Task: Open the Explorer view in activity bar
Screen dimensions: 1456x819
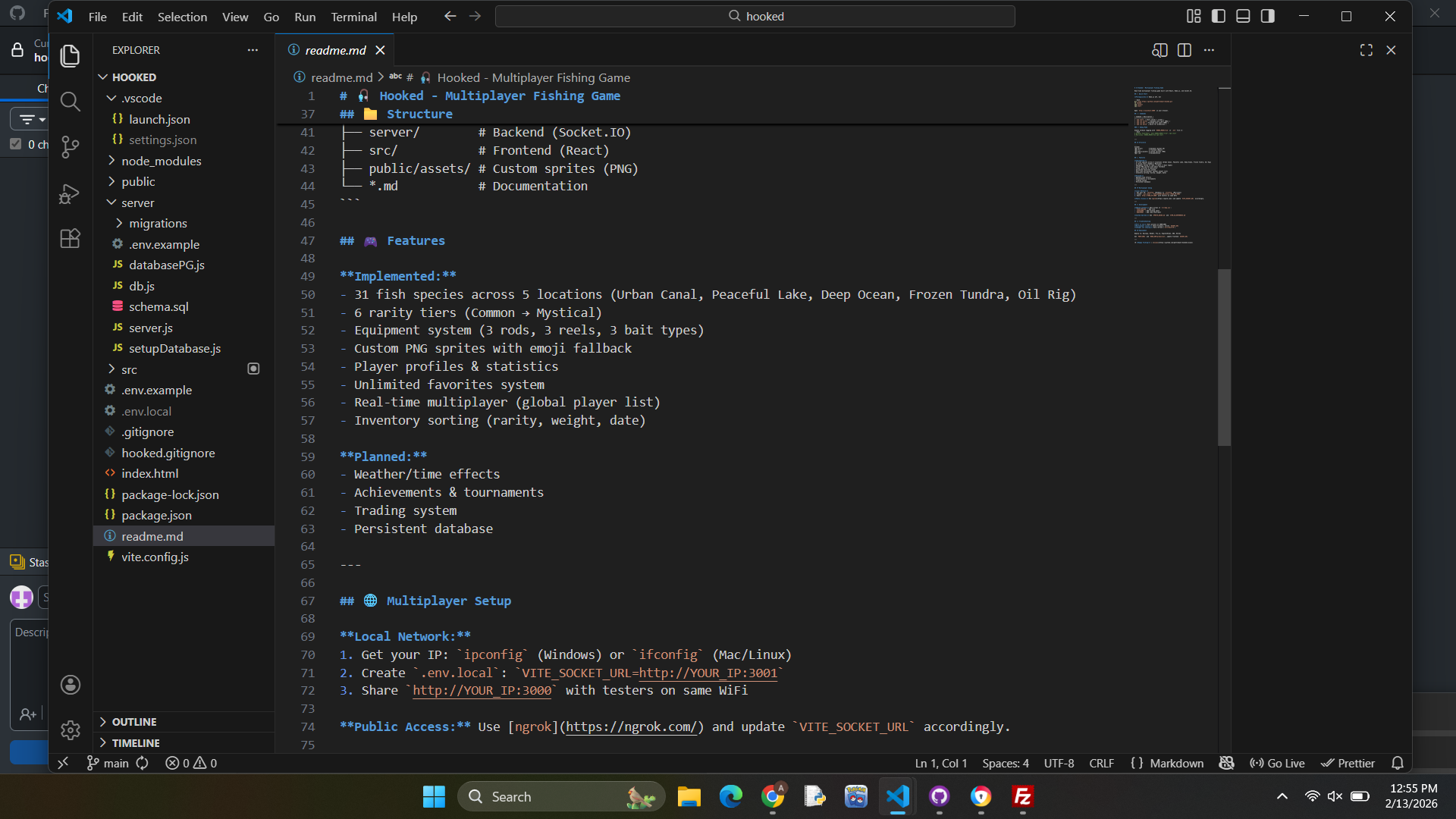Action: click(x=70, y=55)
